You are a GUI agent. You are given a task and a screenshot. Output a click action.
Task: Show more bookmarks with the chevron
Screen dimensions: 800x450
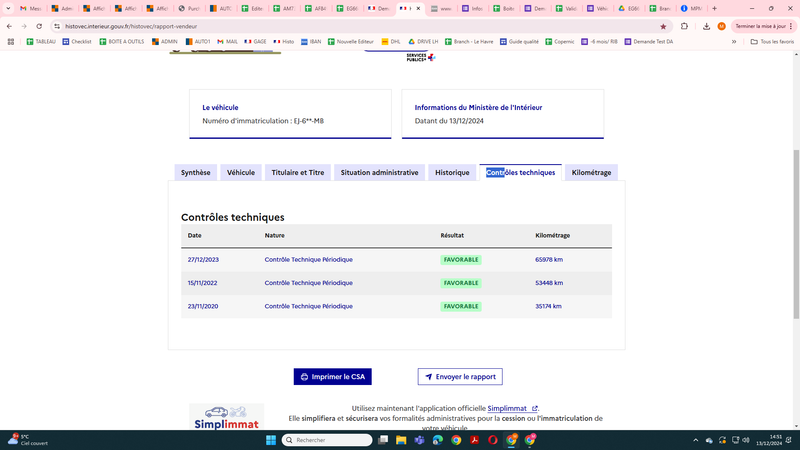tap(734, 42)
